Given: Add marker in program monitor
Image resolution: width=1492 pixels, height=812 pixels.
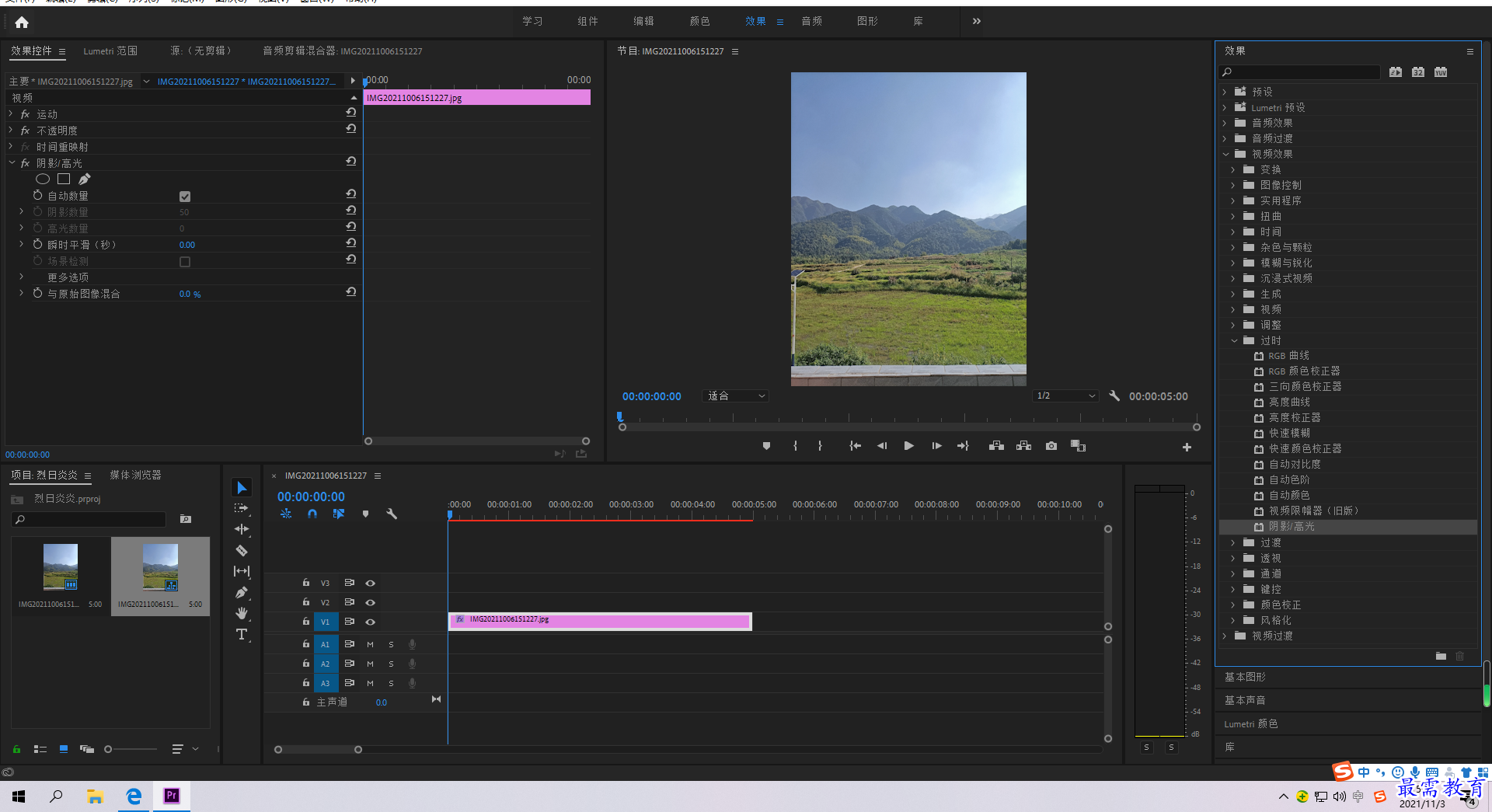Looking at the screenshot, I should 766,446.
